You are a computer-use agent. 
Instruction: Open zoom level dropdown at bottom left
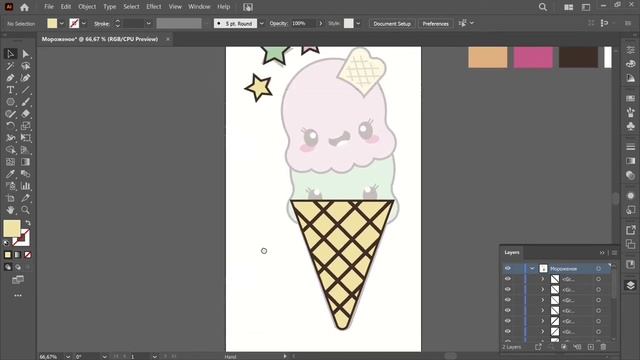point(68,357)
